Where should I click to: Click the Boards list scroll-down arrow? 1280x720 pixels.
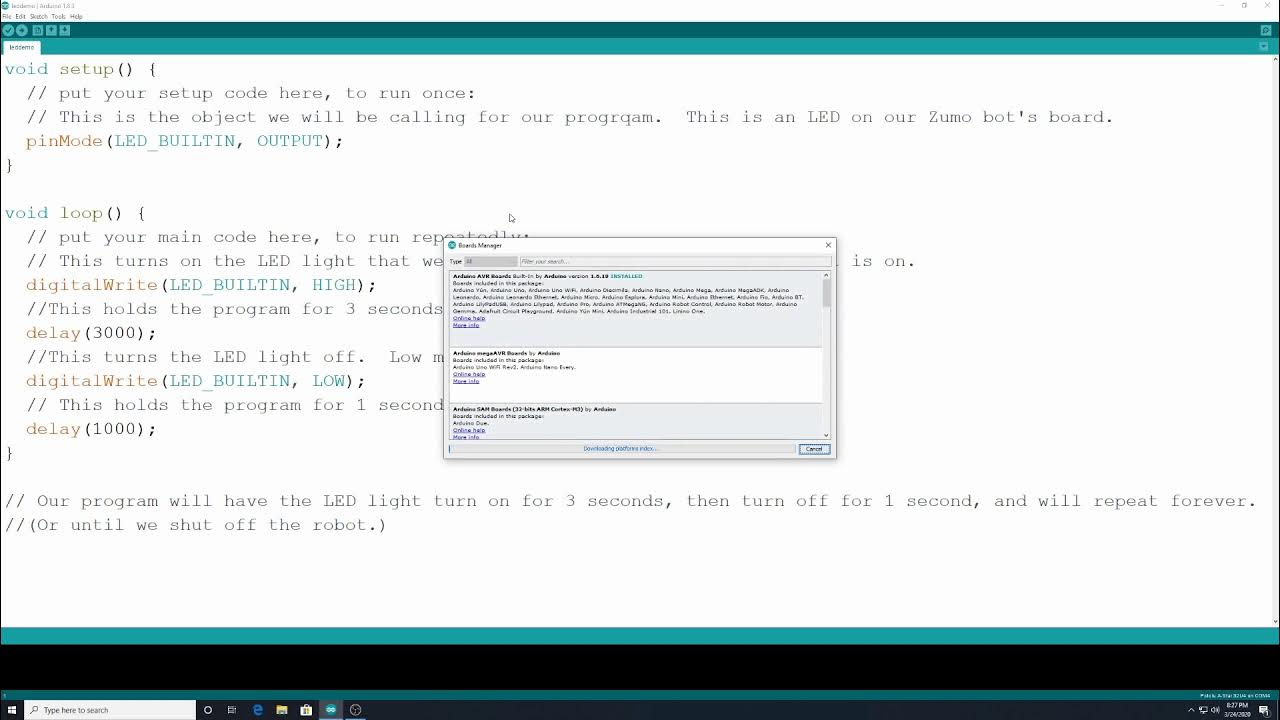[x=826, y=435]
